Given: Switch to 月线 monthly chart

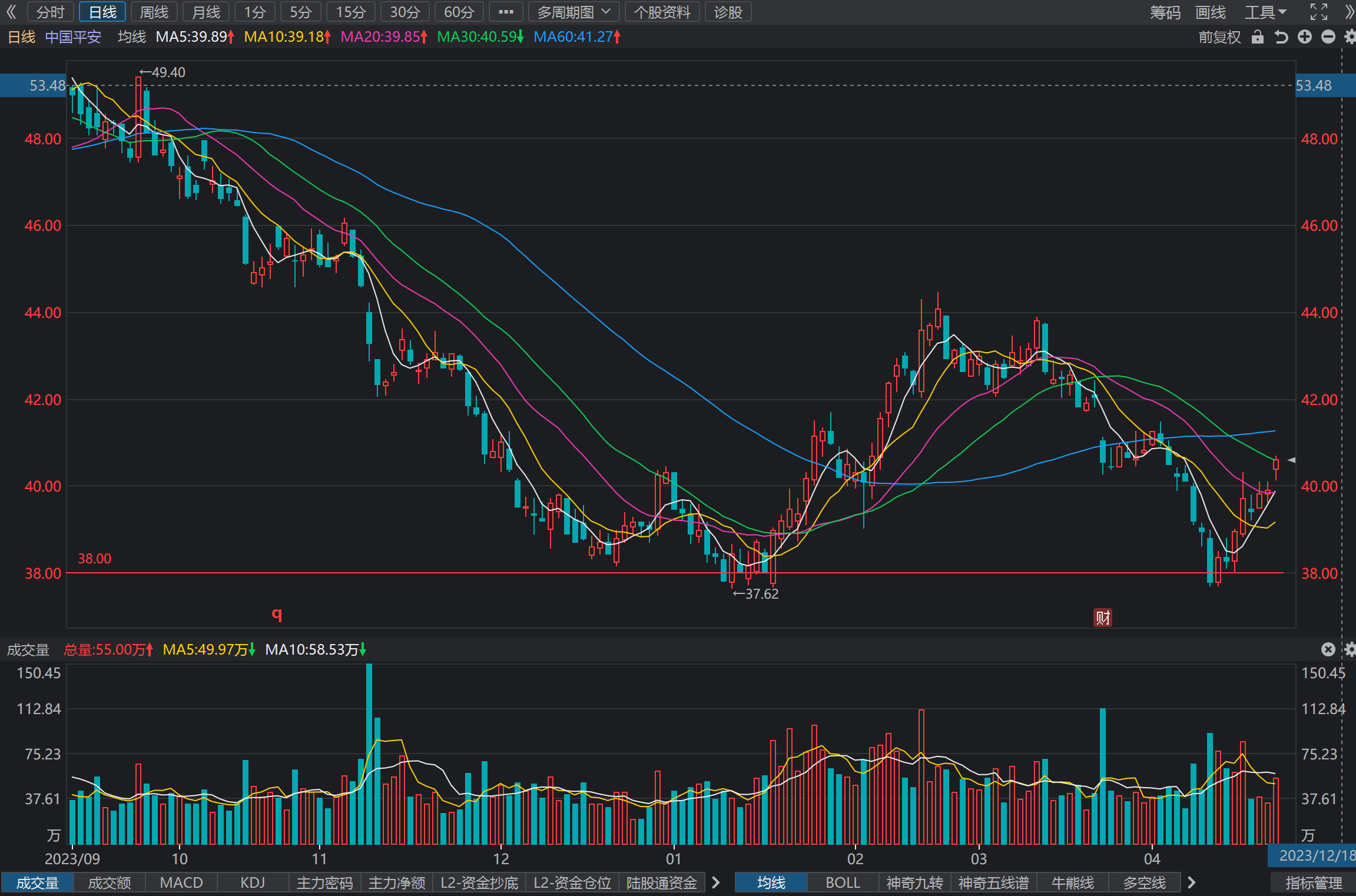Looking at the screenshot, I should (206, 12).
